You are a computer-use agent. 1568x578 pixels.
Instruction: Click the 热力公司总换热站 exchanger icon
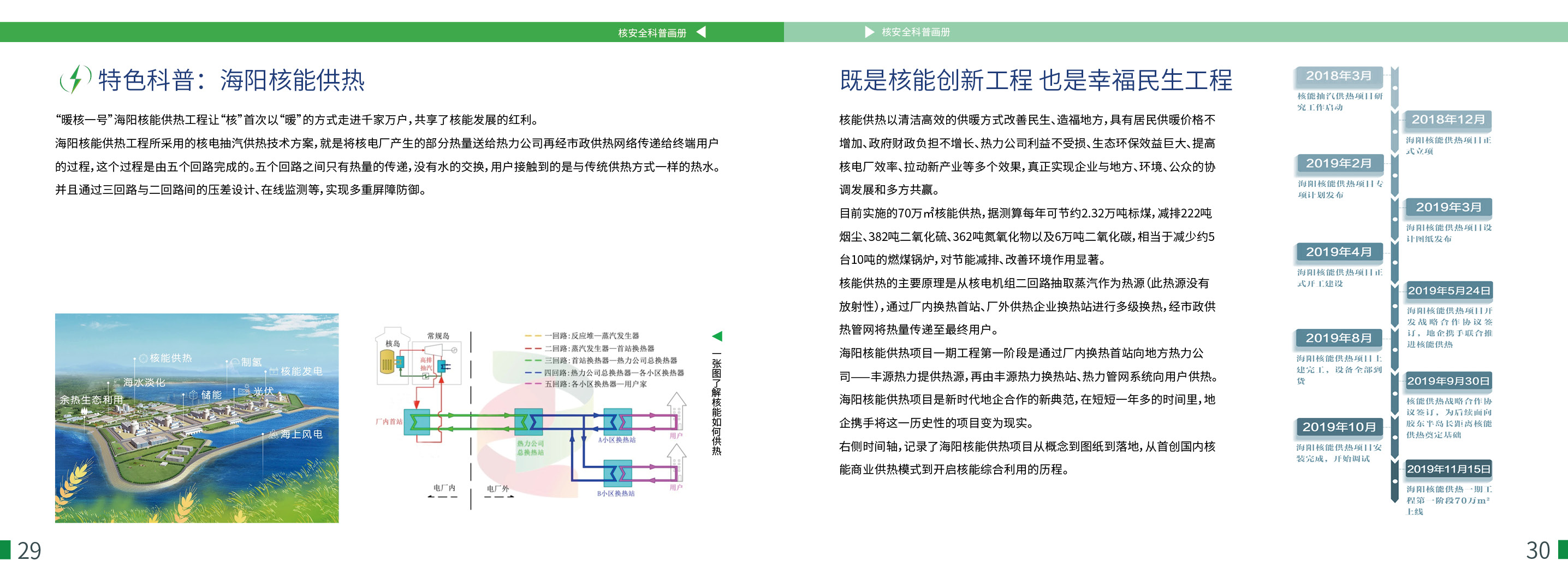click(528, 421)
